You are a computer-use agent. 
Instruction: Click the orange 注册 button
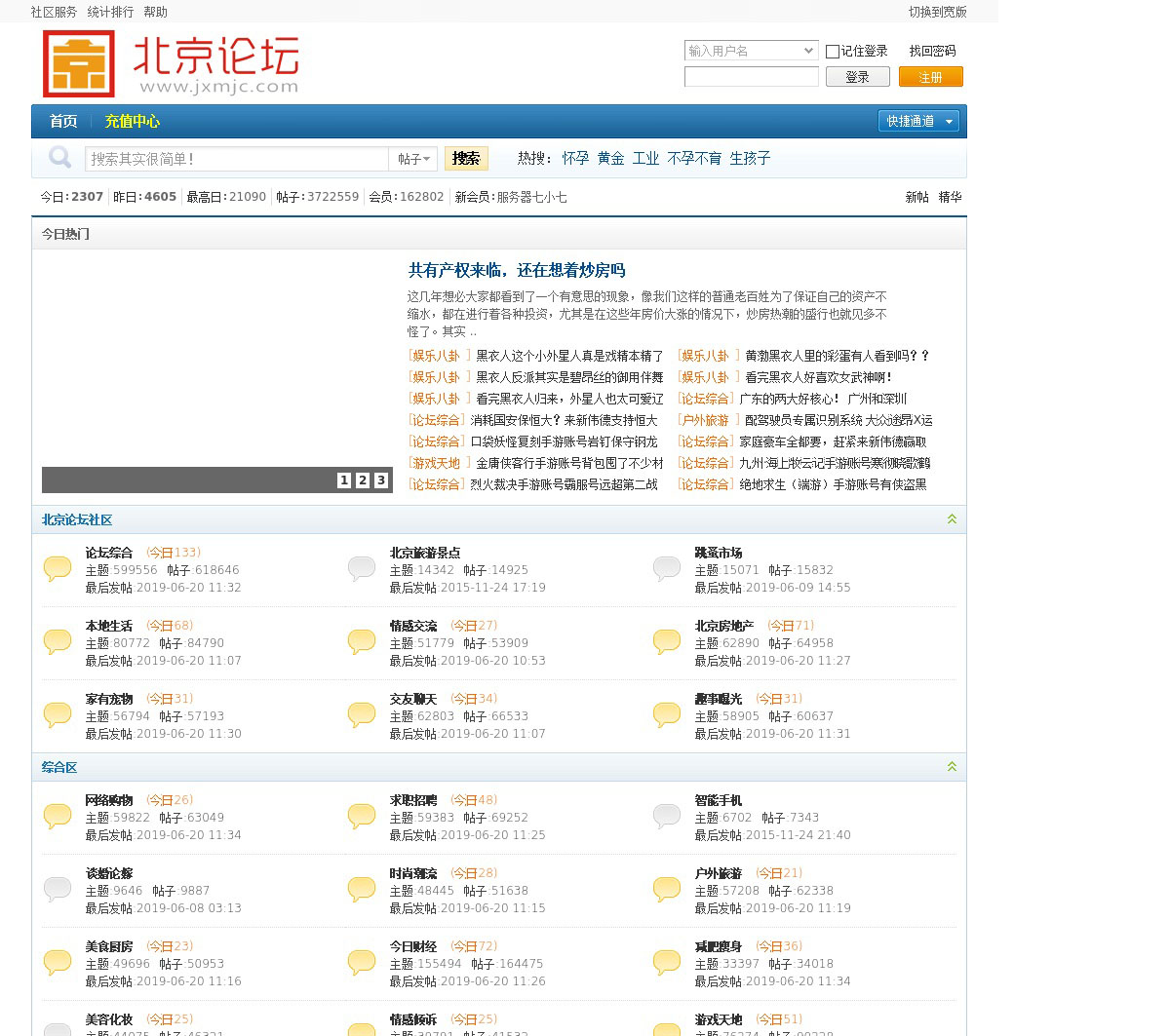coord(930,77)
